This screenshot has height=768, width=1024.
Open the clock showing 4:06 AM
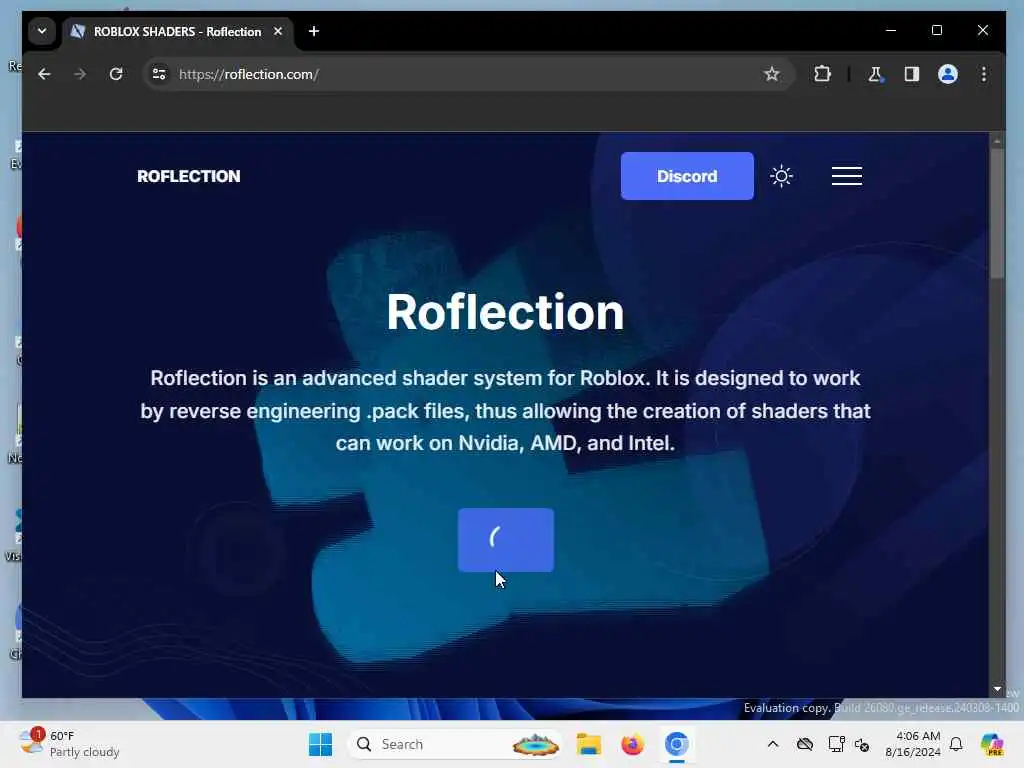(913, 744)
